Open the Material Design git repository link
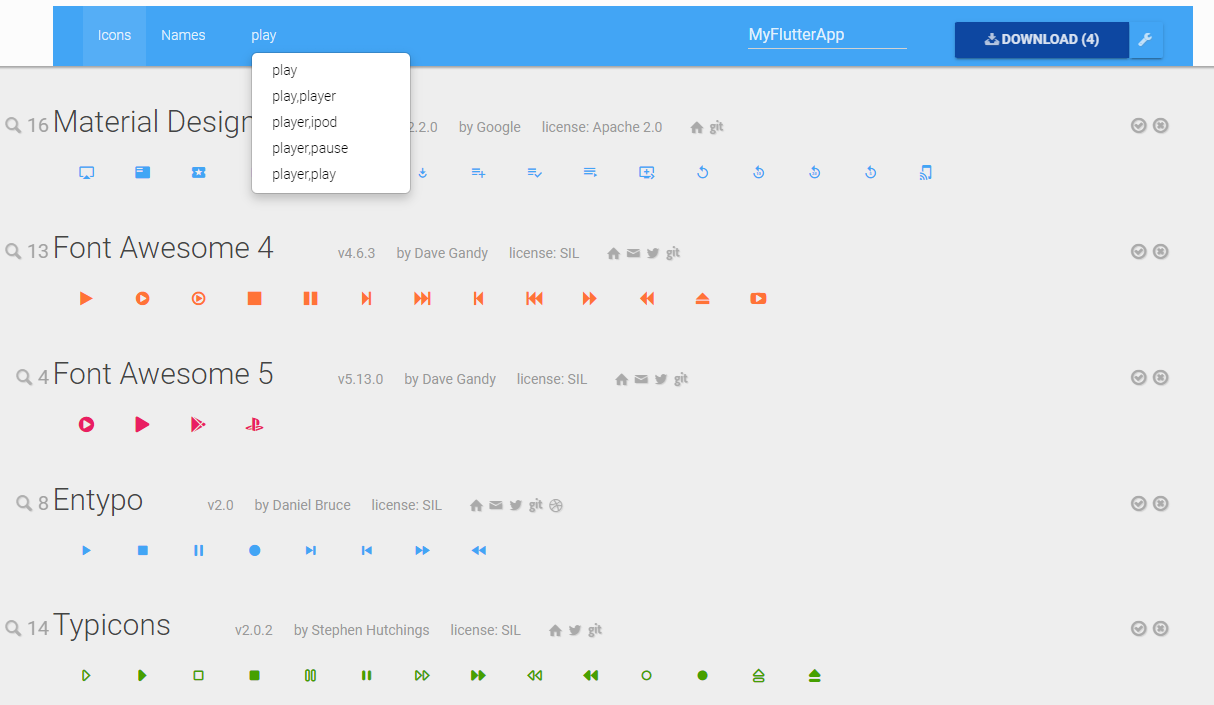 [717, 127]
